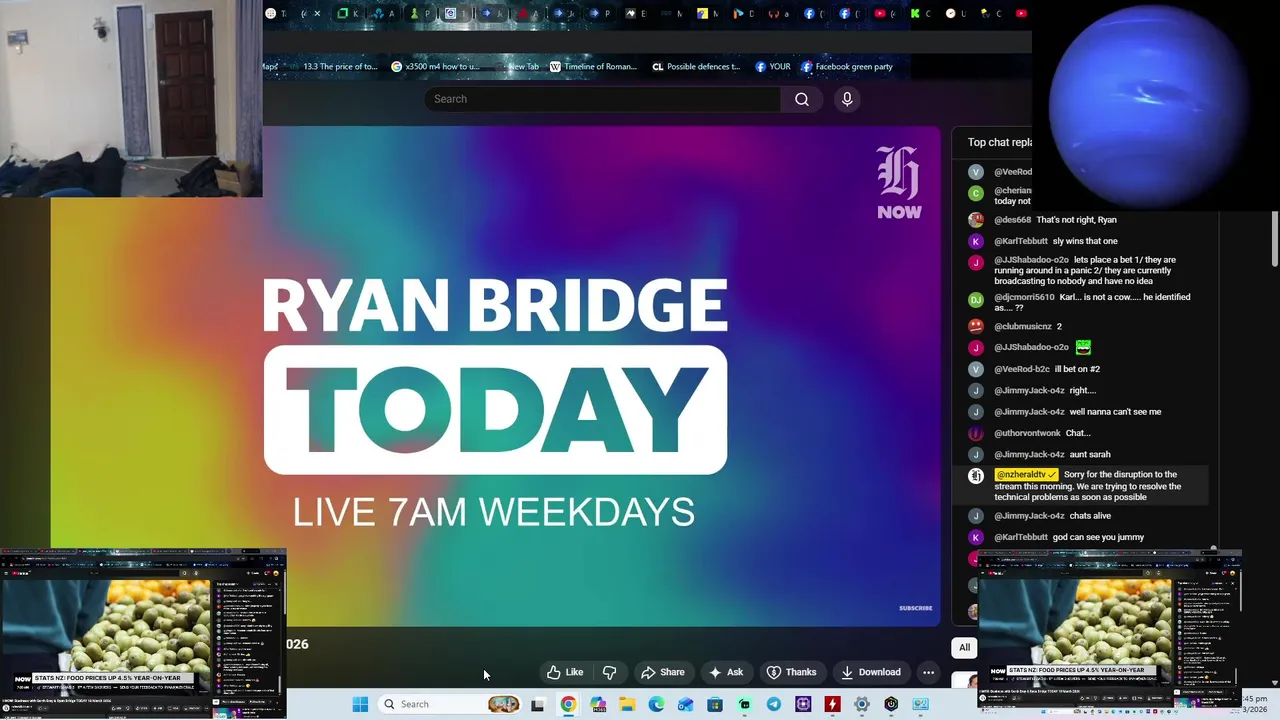Switch to the rightmost YouTube tab
Screen dimensions: 1280x720
1021,14
